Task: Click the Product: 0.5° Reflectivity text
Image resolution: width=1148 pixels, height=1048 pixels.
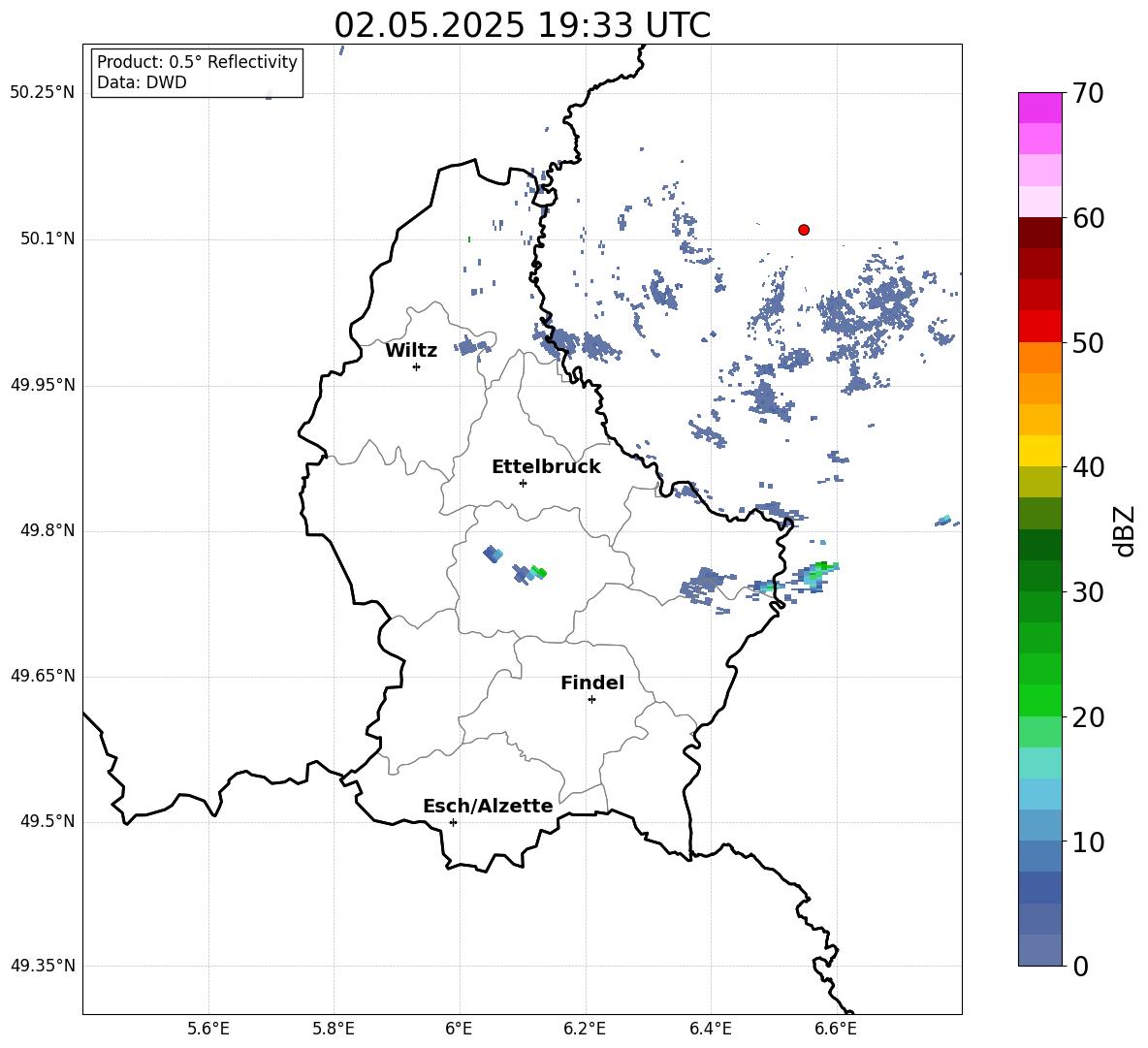Action: [197, 62]
